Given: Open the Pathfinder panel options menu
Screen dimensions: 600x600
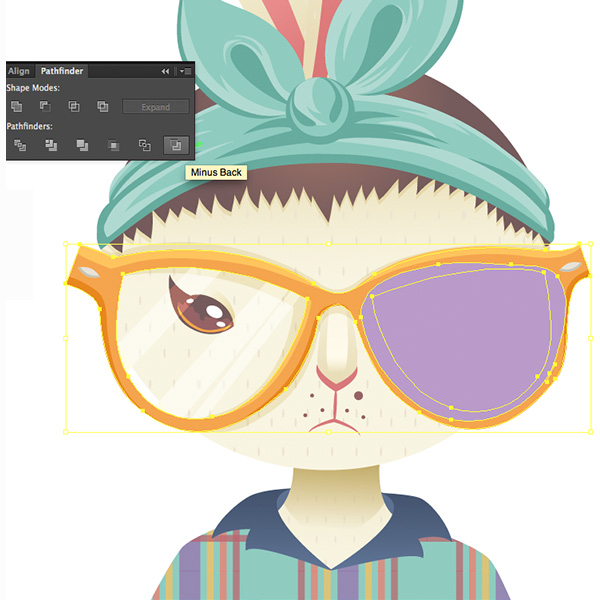Looking at the screenshot, I should (186, 71).
